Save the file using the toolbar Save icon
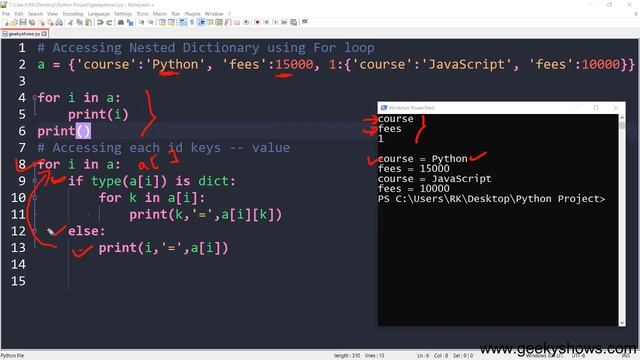This screenshot has height=360, width=640. click(x=23, y=22)
